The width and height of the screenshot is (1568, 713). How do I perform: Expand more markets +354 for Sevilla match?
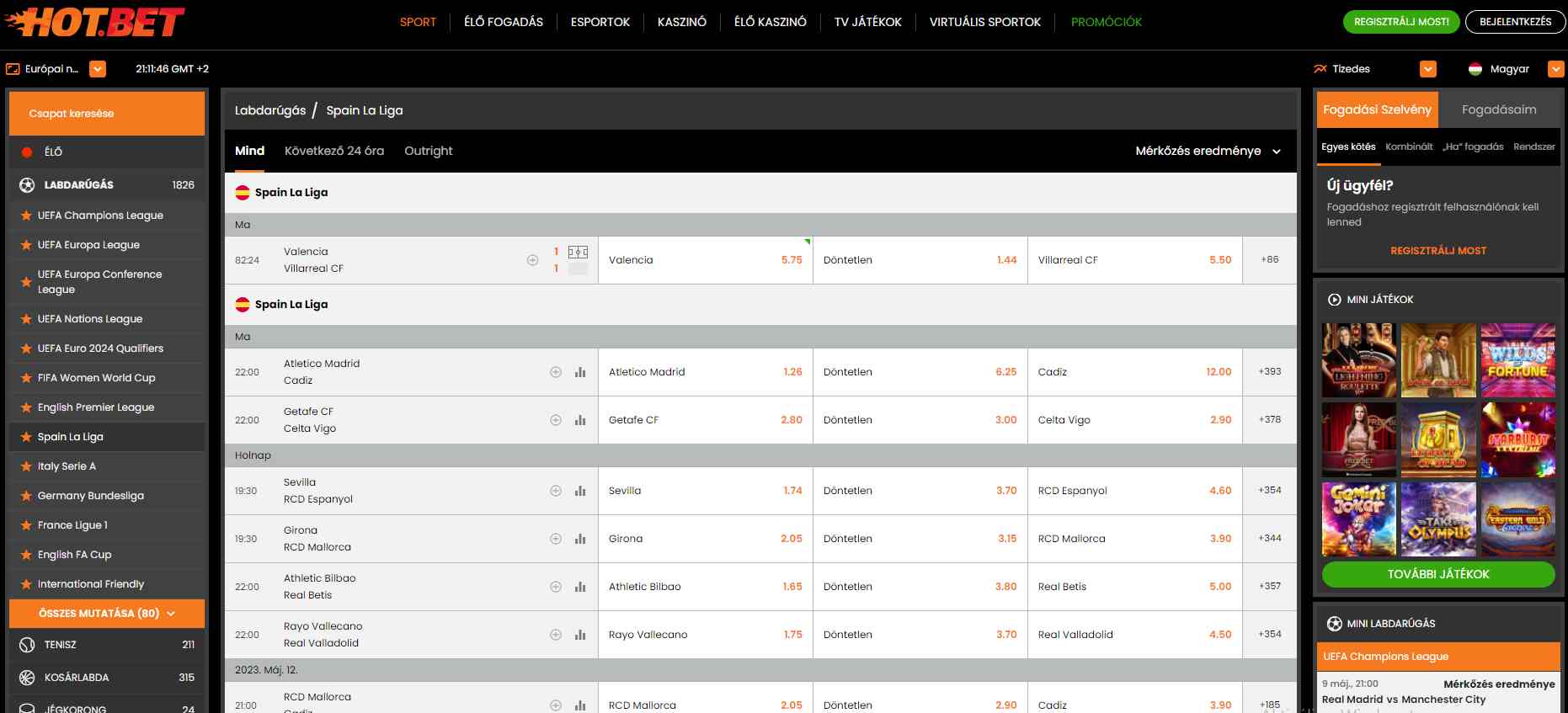tap(1270, 491)
